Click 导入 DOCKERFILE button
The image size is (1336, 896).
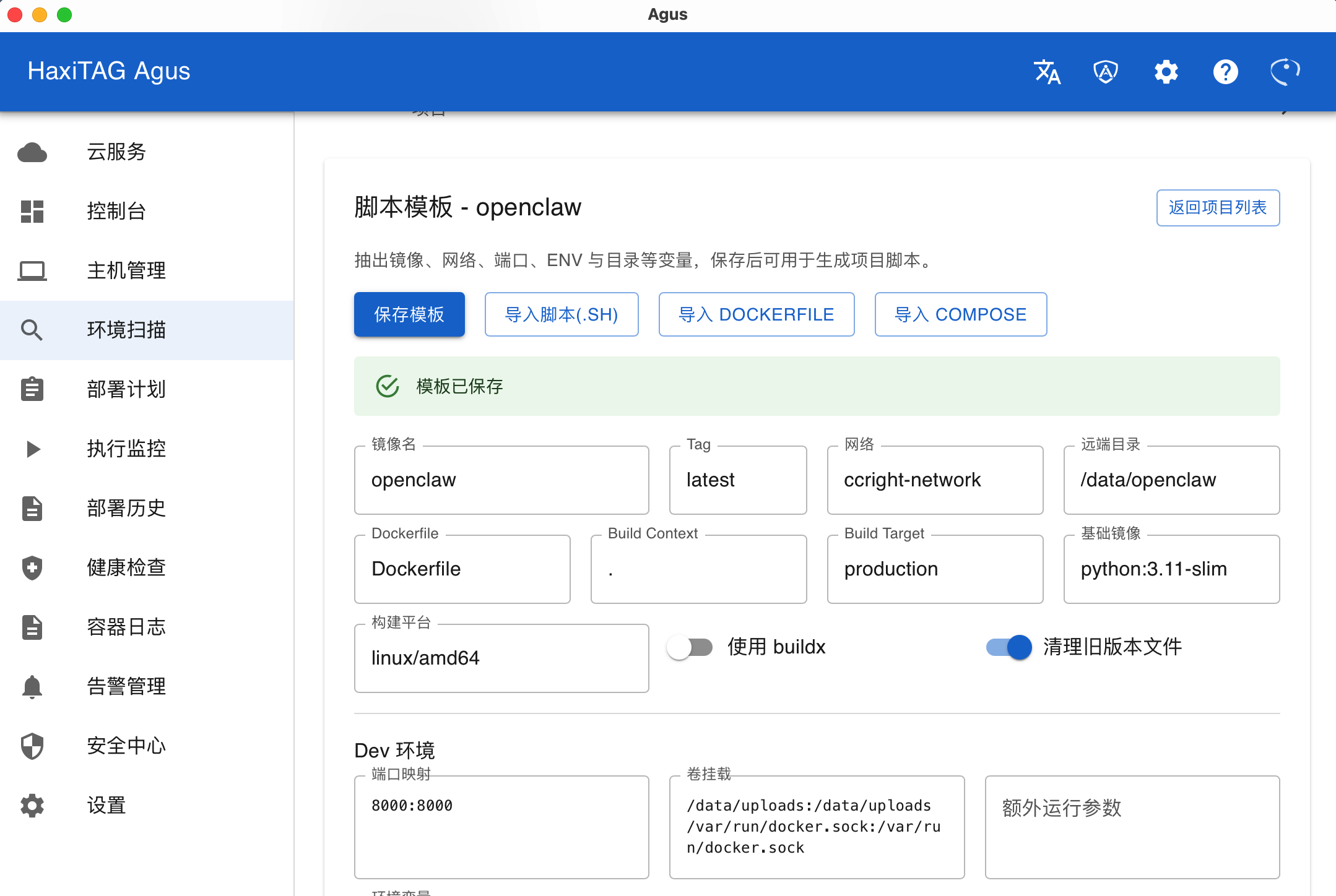pos(756,314)
